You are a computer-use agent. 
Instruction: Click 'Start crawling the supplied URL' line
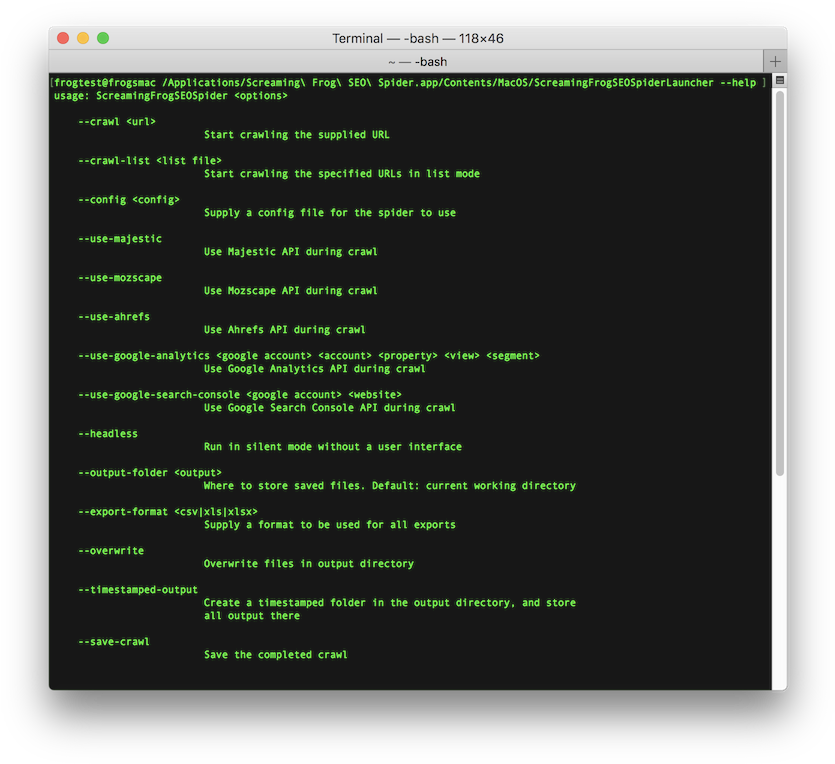point(297,135)
